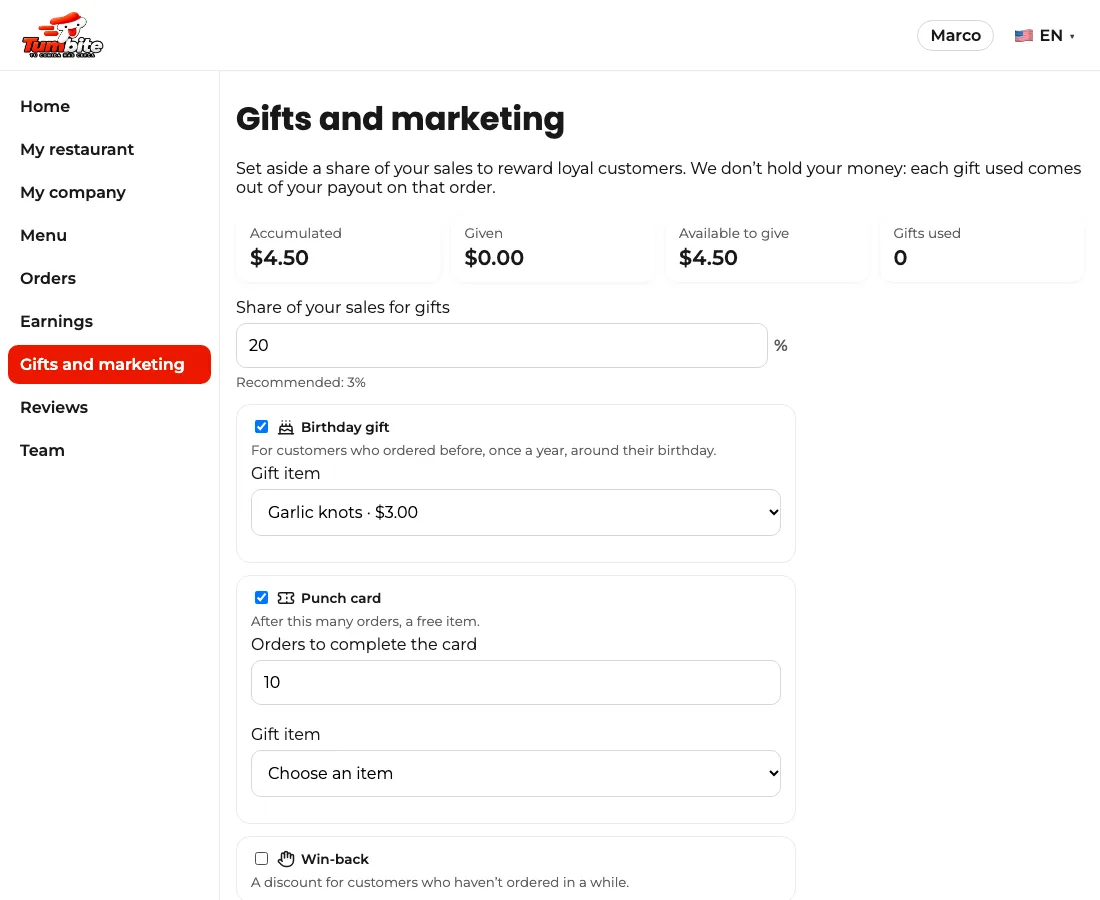Navigate to Menu section

(43, 235)
